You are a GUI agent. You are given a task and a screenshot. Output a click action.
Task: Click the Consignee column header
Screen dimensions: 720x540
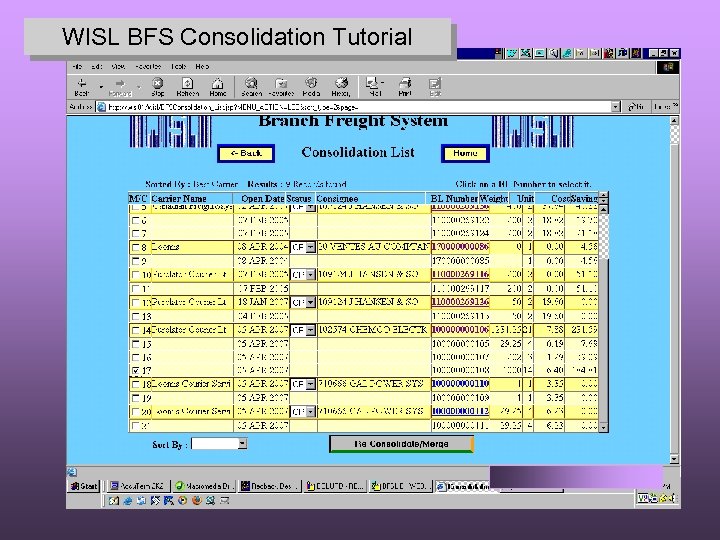click(337, 198)
